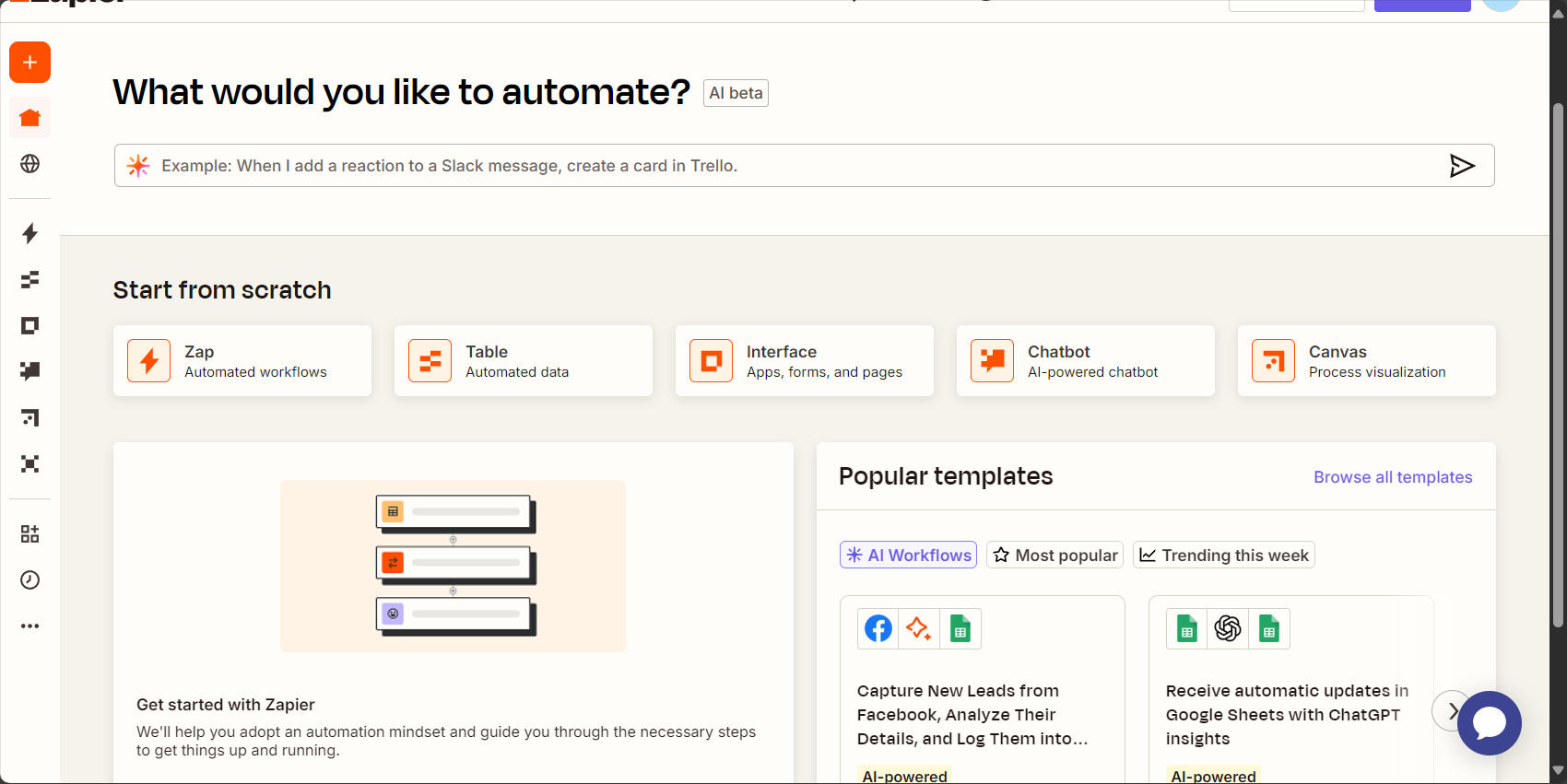Create a Table for automated data
Viewport: 1567px width, 784px height.
pyautogui.click(x=524, y=360)
